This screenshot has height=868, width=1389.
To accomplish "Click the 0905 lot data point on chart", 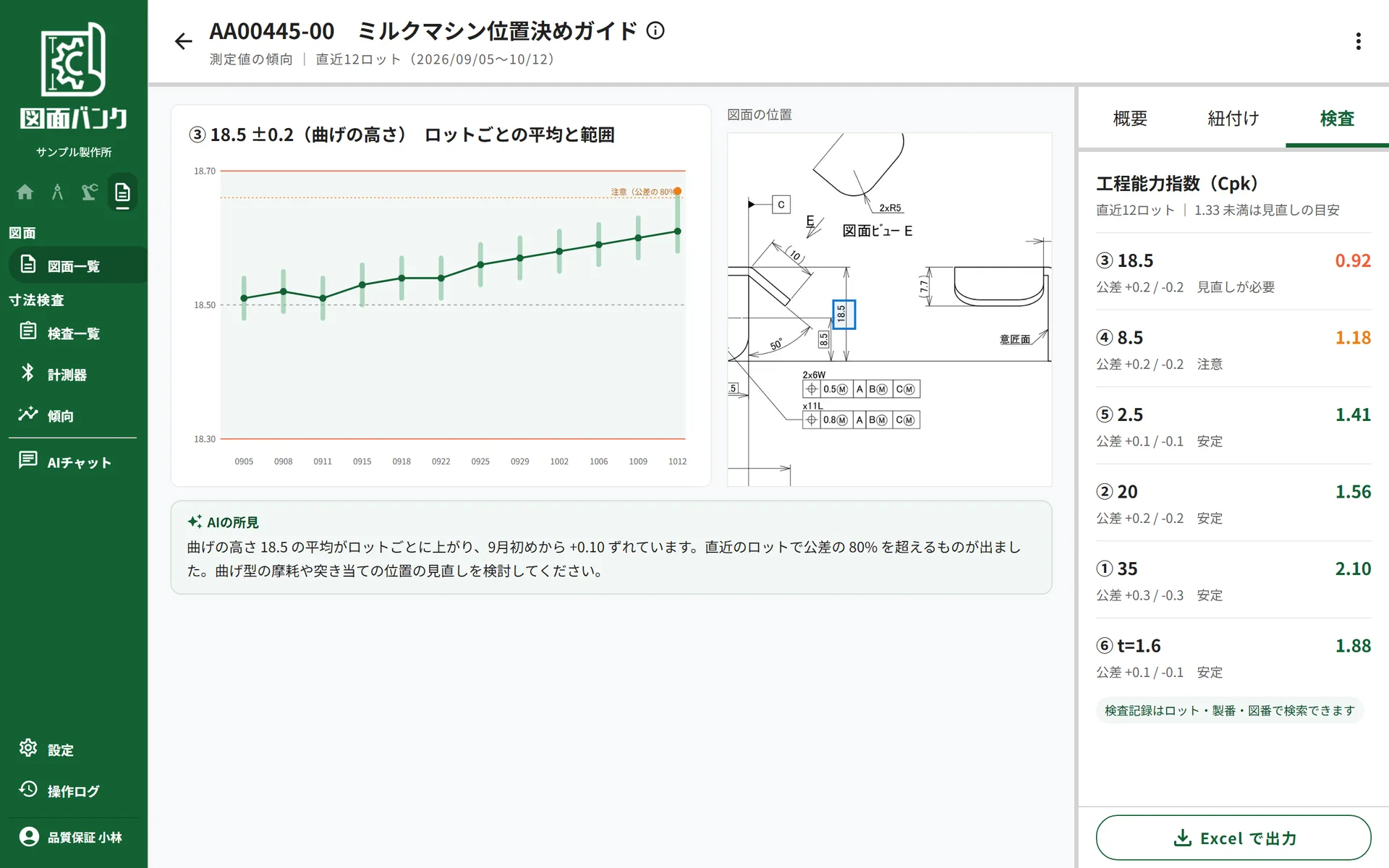I will pyautogui.click(x=244, y=298).
